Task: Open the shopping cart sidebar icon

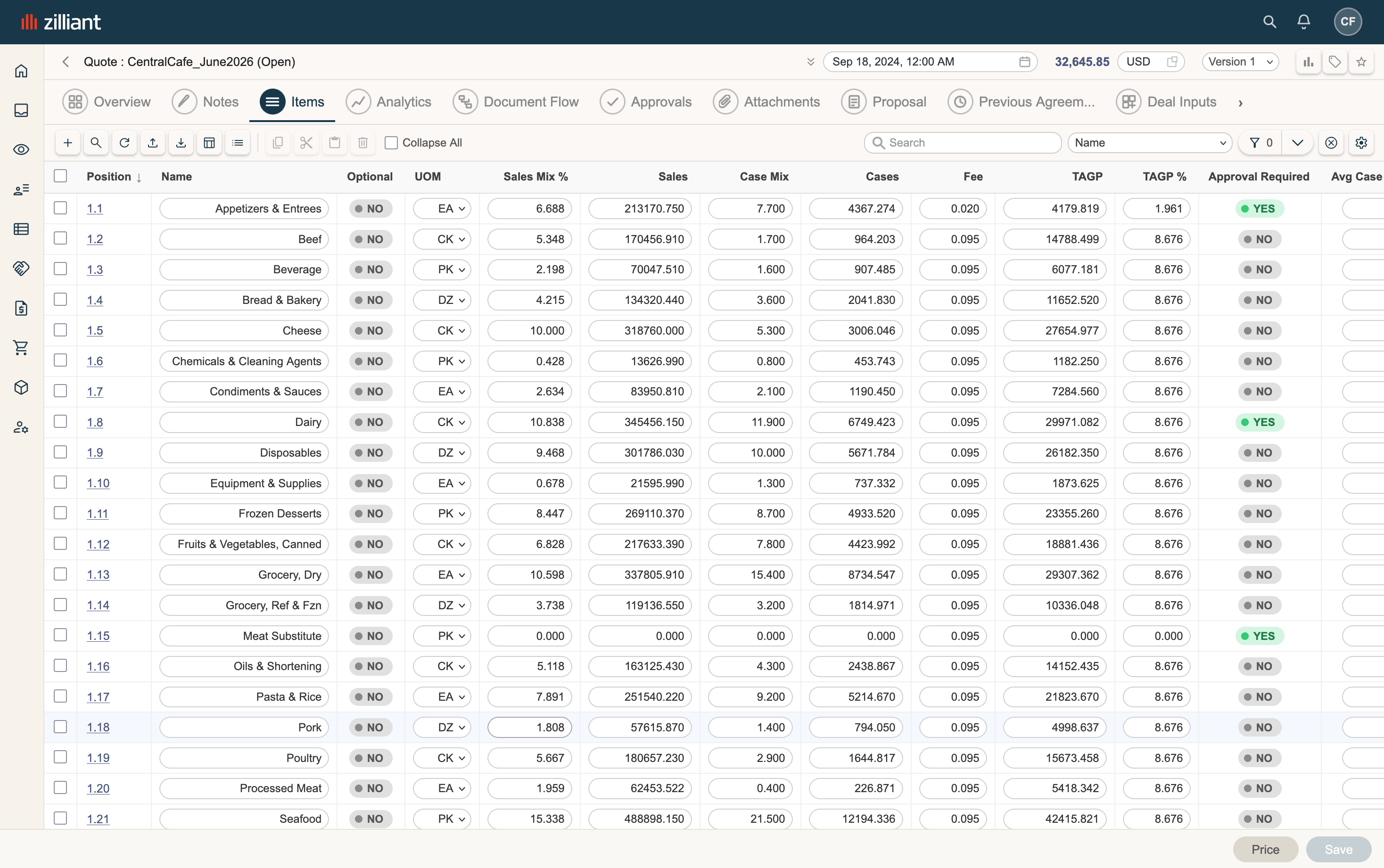Action: pyautogui.click(x=21, y=348)
